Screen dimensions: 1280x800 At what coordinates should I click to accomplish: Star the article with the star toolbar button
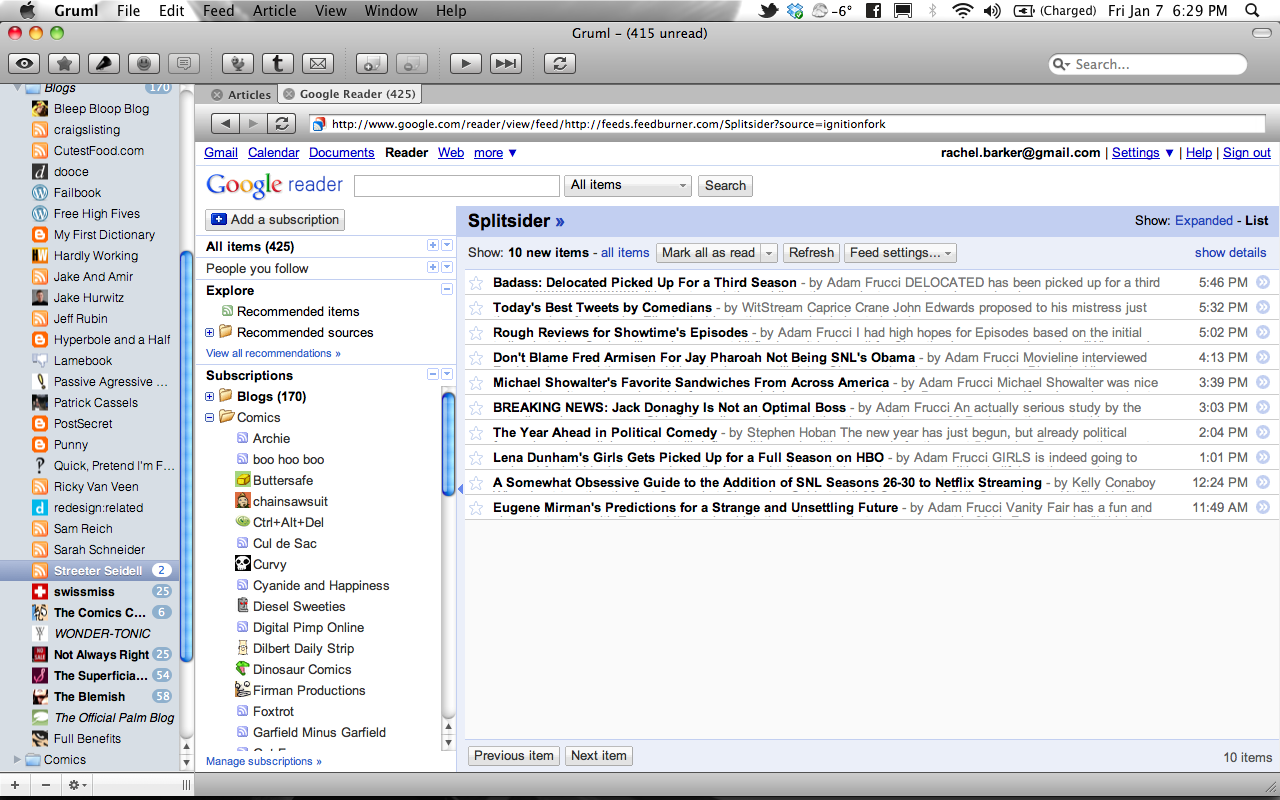click(x=65, y=63)
